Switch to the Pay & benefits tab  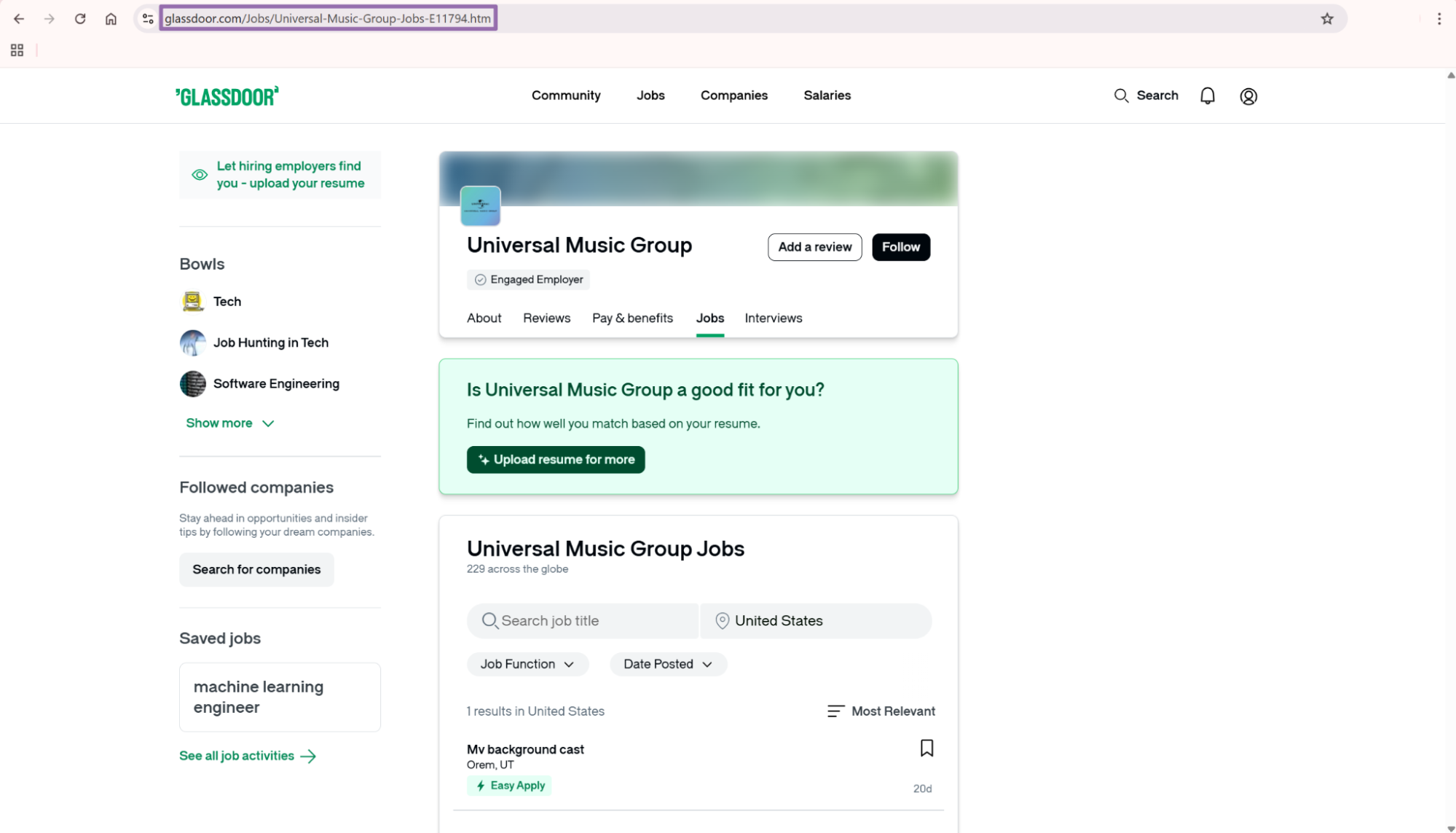point(632,318)
